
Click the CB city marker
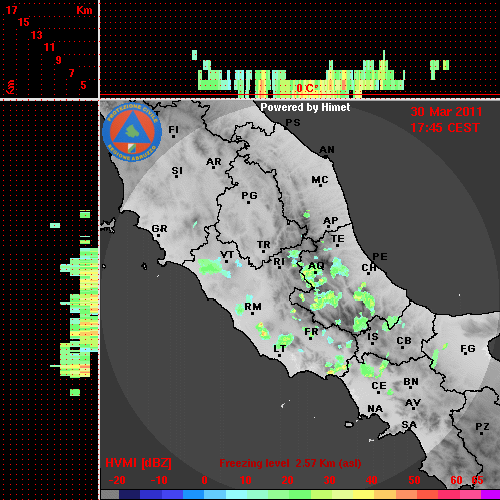[403, 348]
